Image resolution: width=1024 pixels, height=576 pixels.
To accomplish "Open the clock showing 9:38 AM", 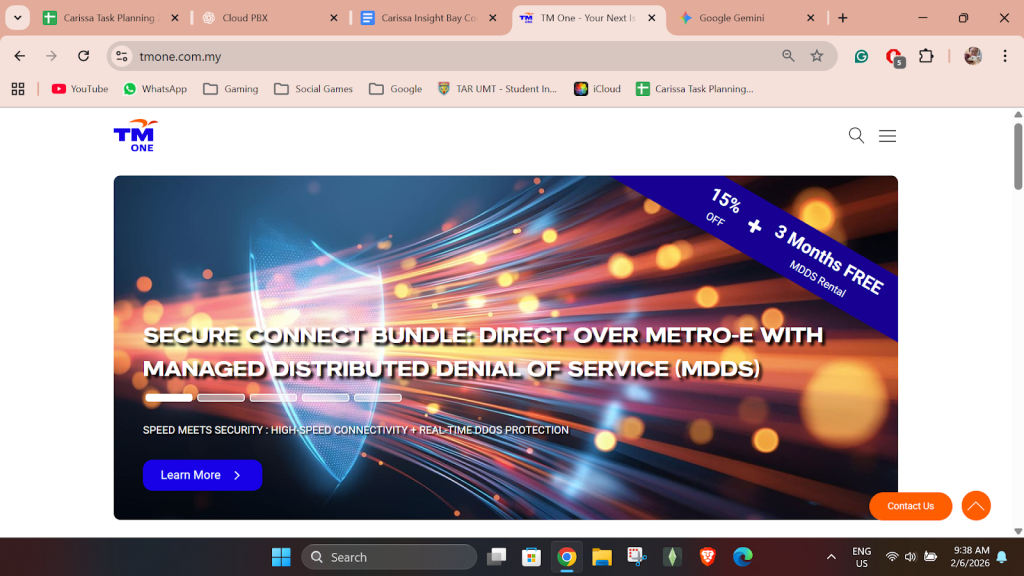I will [x=970, y=557].
